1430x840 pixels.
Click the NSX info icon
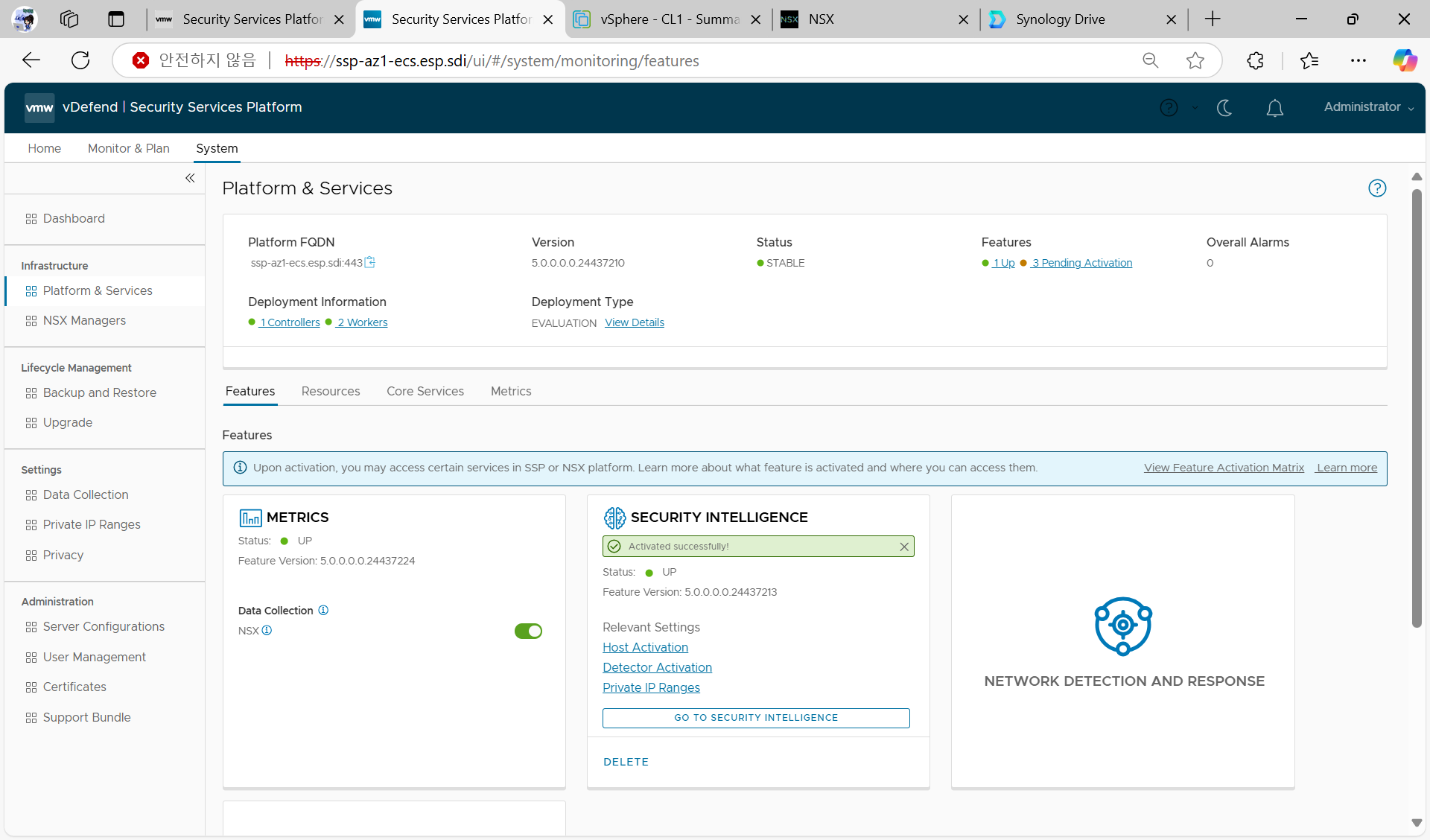[267, 630]
